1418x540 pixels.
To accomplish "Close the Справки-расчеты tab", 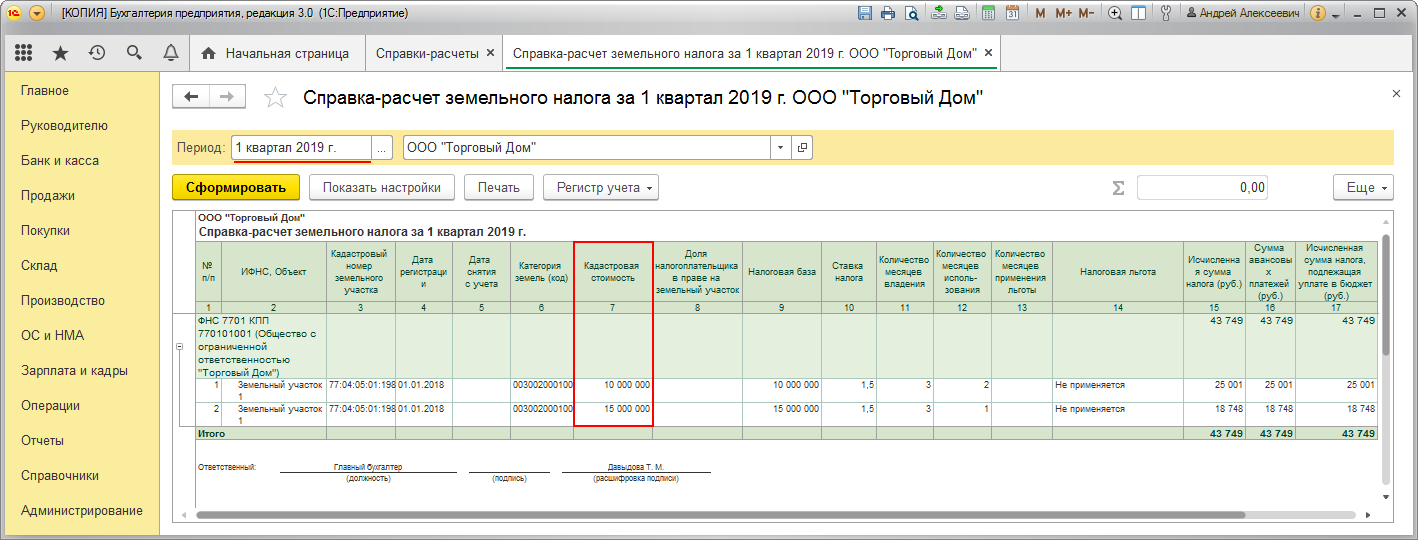I will click(x=490, y=53).
